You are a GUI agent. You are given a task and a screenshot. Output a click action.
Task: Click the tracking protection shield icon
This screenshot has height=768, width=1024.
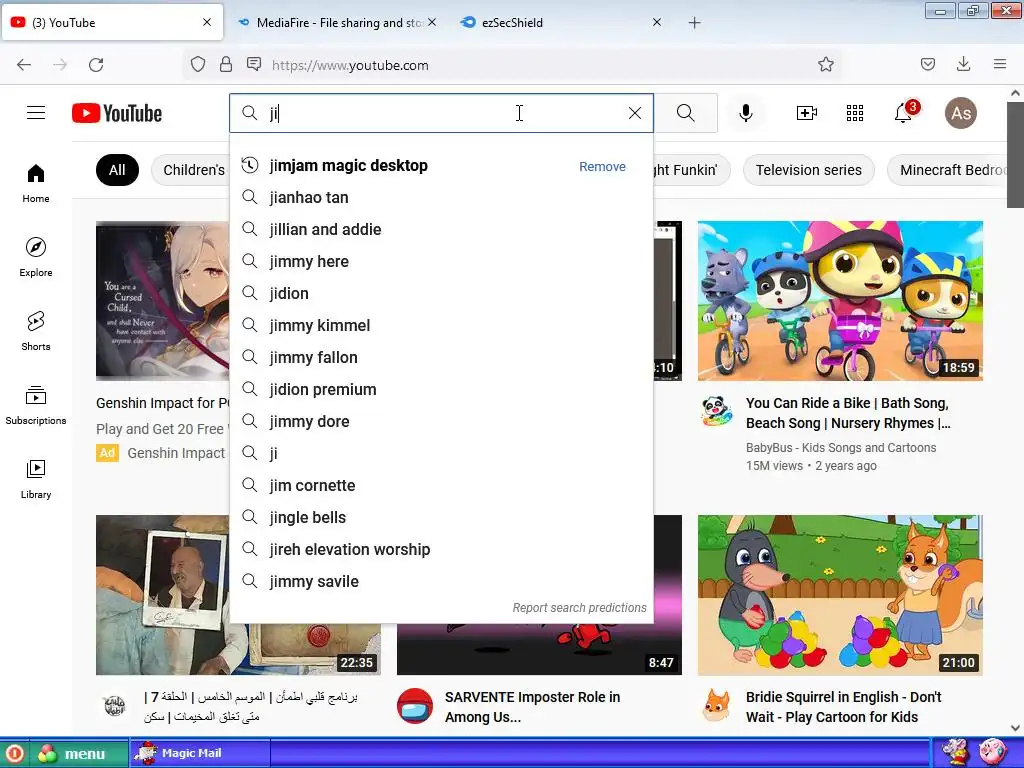tap(198, 64)
